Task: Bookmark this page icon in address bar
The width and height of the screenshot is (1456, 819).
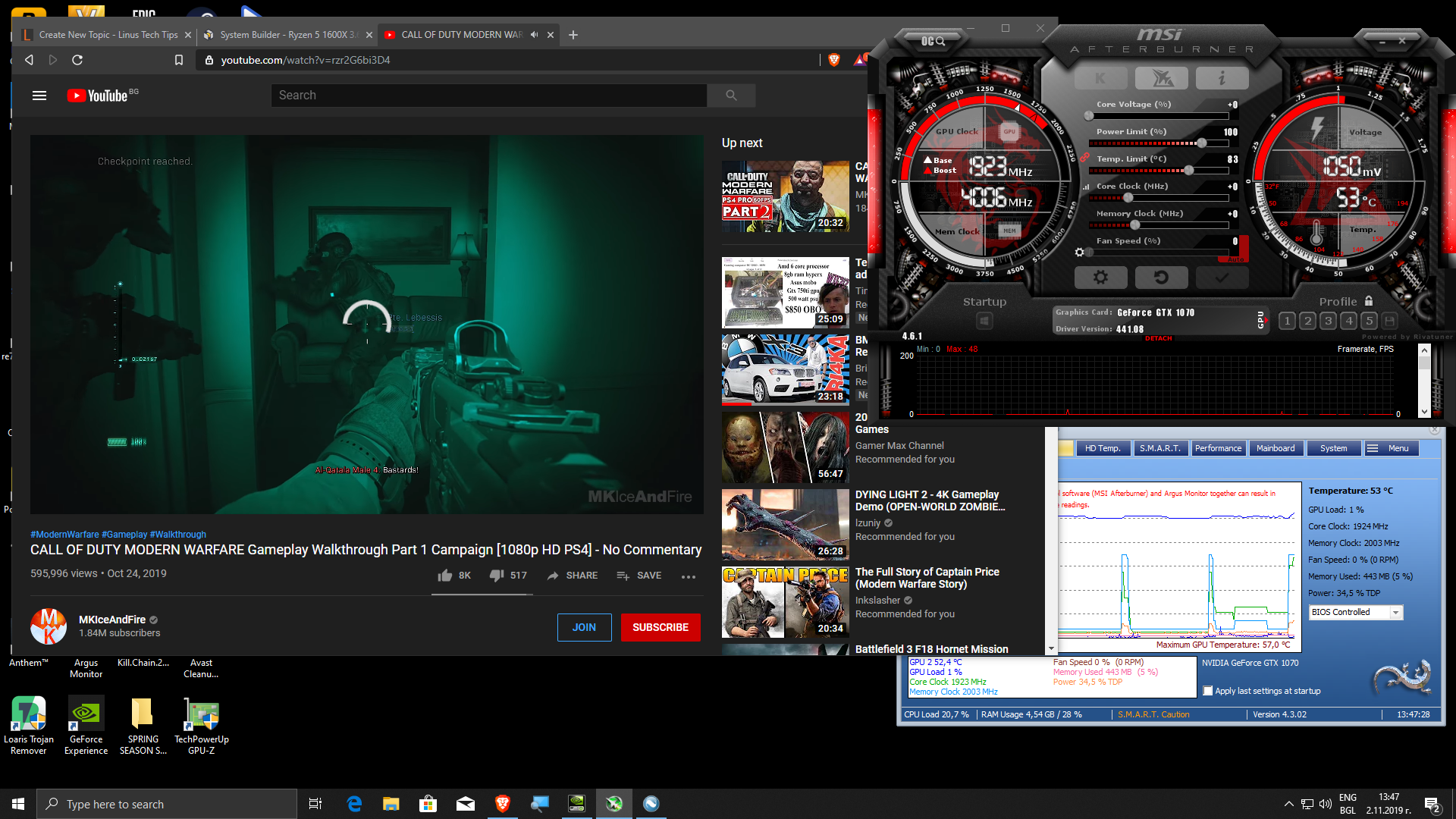Action: pos(179,60)
